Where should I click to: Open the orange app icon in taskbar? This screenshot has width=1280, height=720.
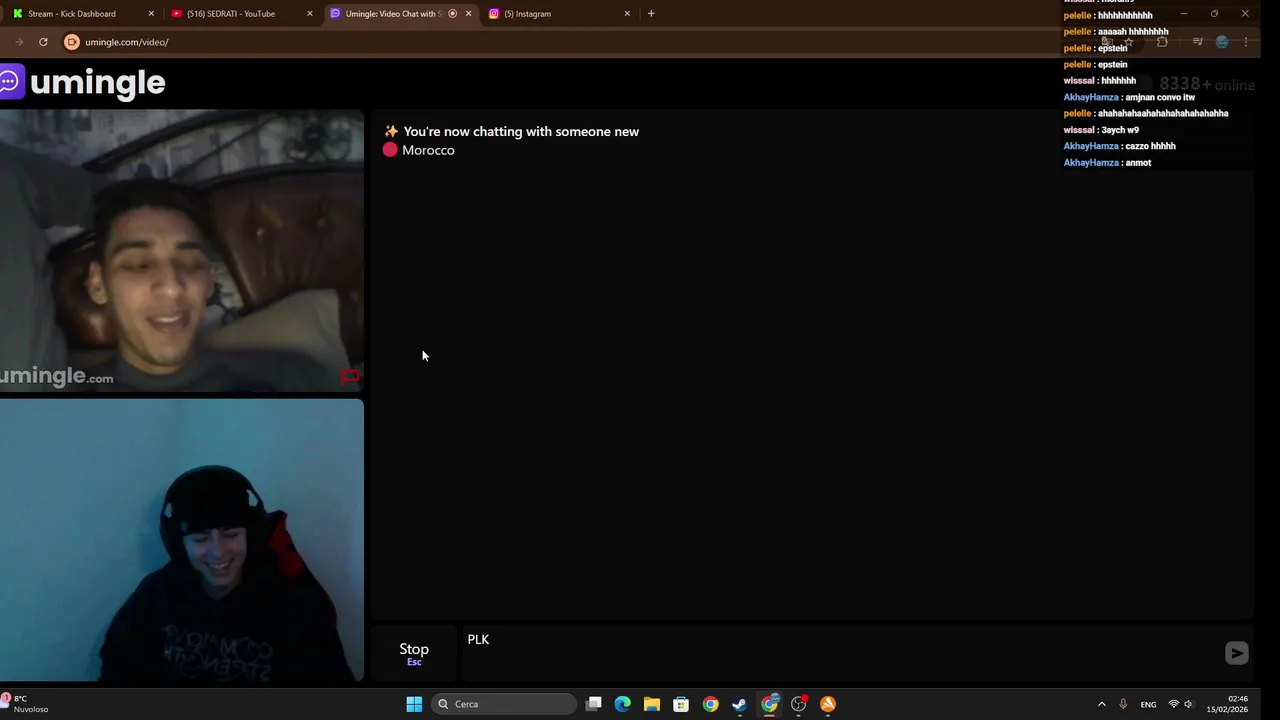(x=828, y=704)
